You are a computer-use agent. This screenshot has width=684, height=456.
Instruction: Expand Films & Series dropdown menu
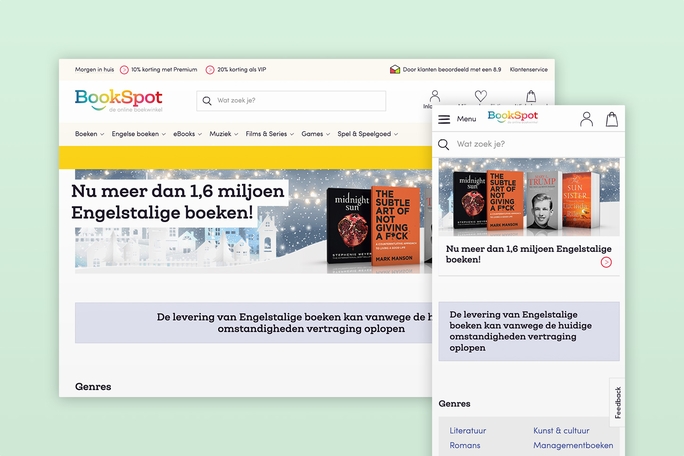(270, 134)
